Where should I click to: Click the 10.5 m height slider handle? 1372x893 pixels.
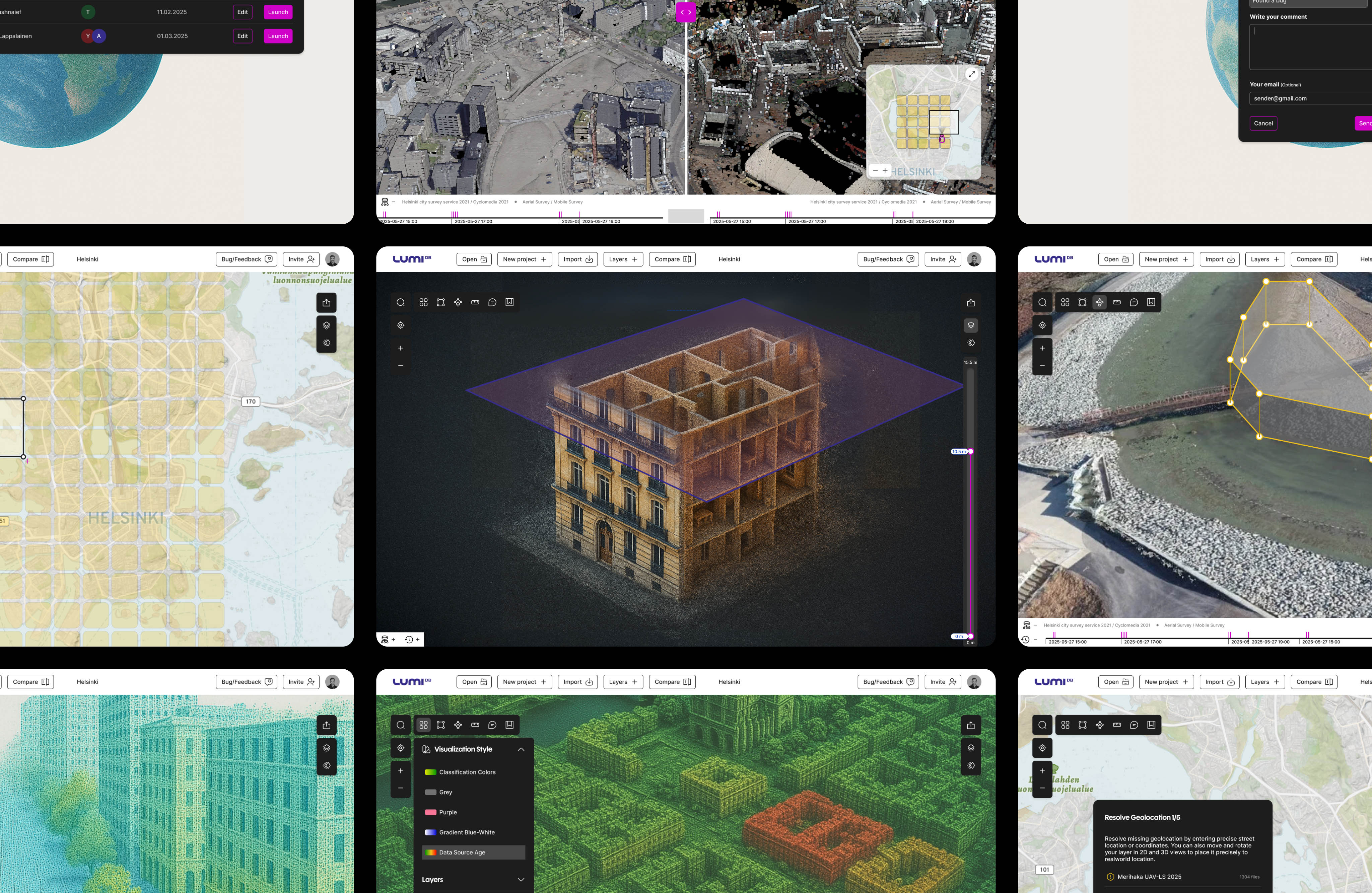point(970,452)
